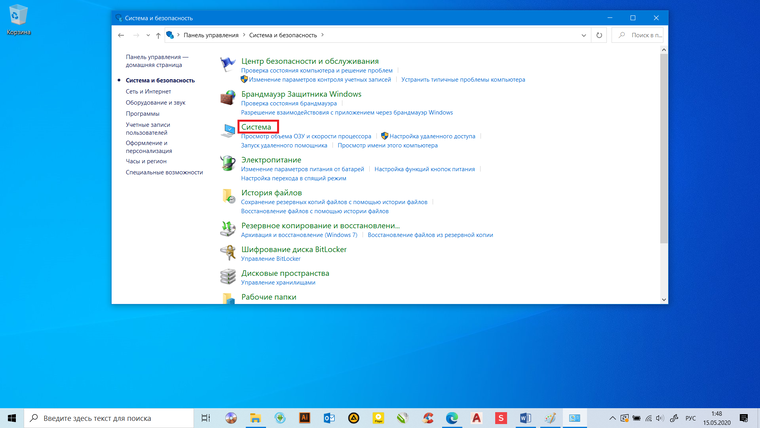The height and width of the screenshot is (428, 760).
Task: Select Оборудование и звук in the sidebar
Action: click(156, 102)
